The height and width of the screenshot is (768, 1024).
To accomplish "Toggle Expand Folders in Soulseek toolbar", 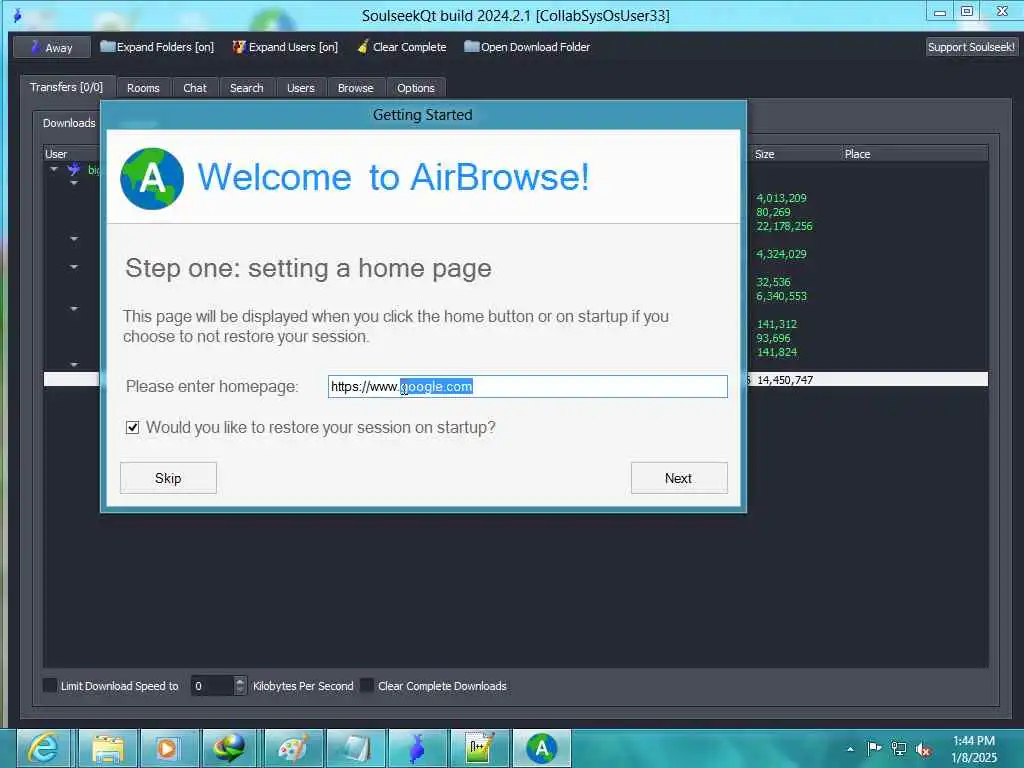I will tap(157, 47).
